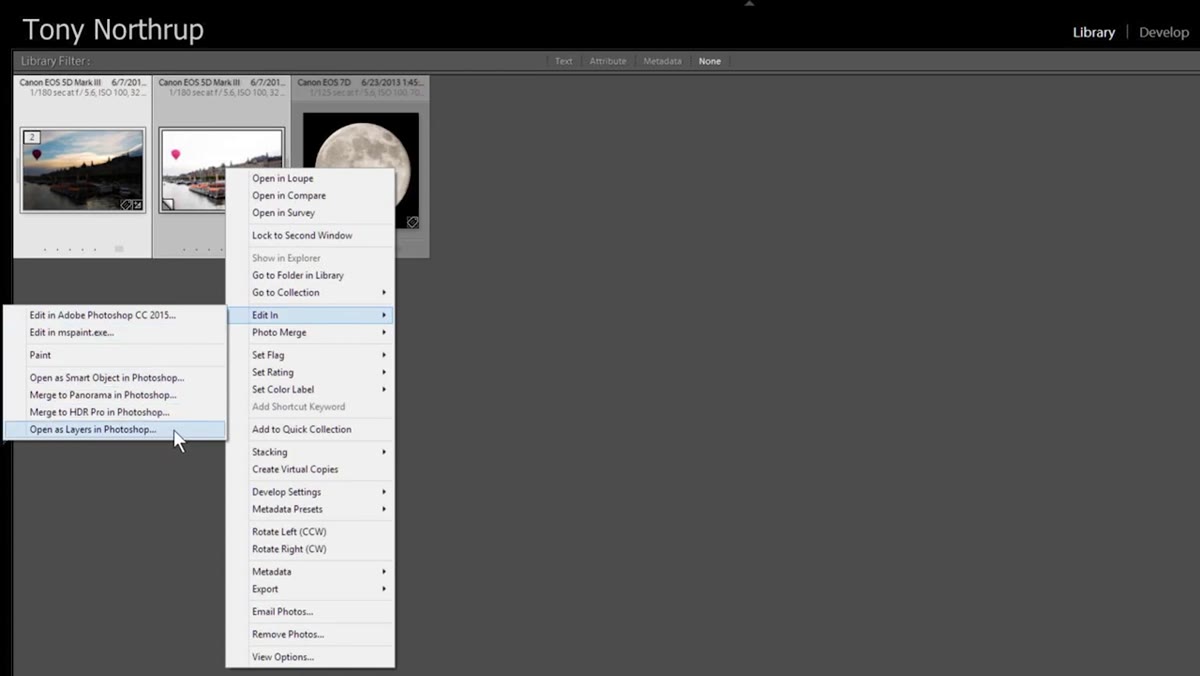This screenshot has width=1200, height=676.
Task: Select the Text library filter
Action: (x=564, y=61)
